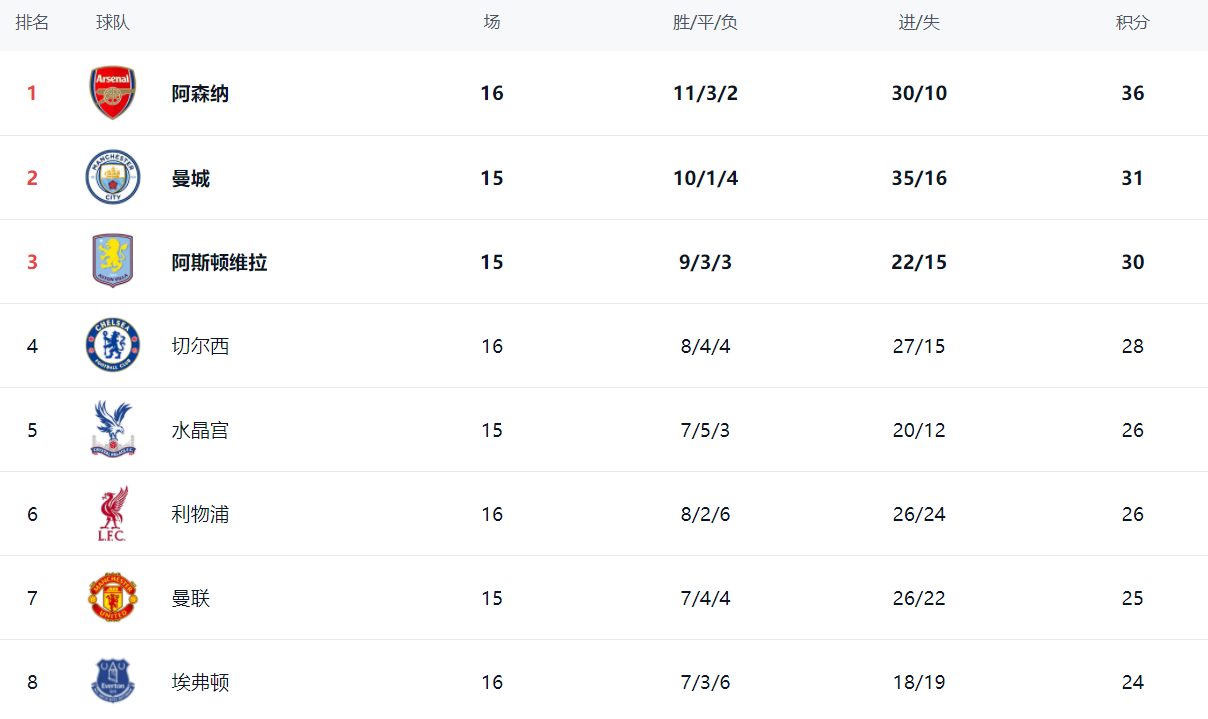Select the 切尔西 team name

coord(200,346)
